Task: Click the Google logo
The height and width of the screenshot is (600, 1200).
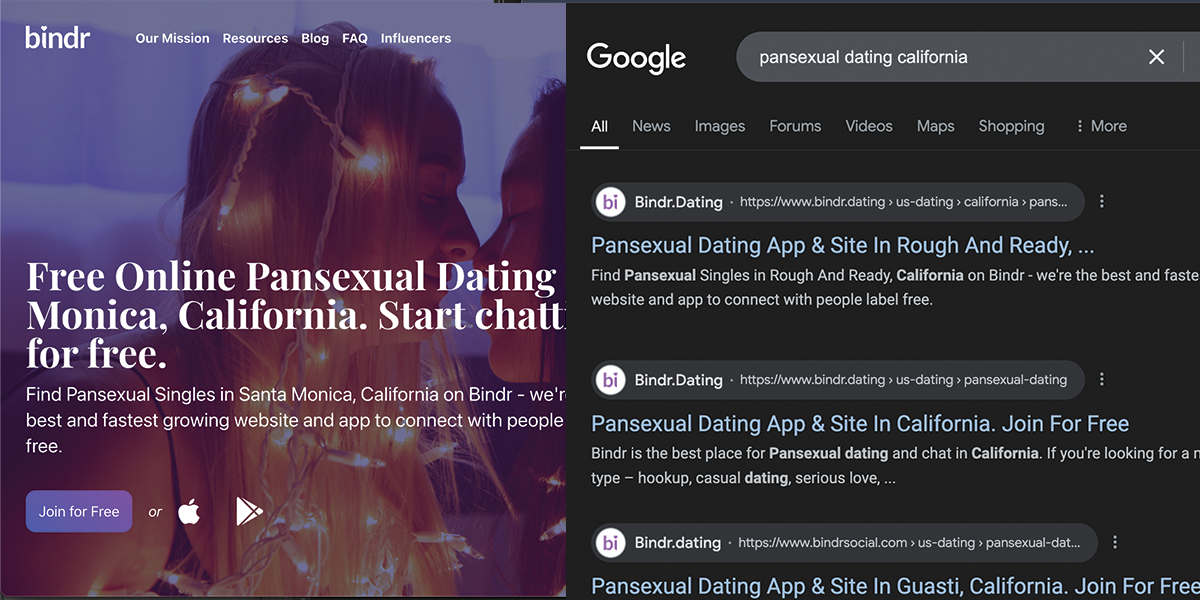Action: pos(636,57)
